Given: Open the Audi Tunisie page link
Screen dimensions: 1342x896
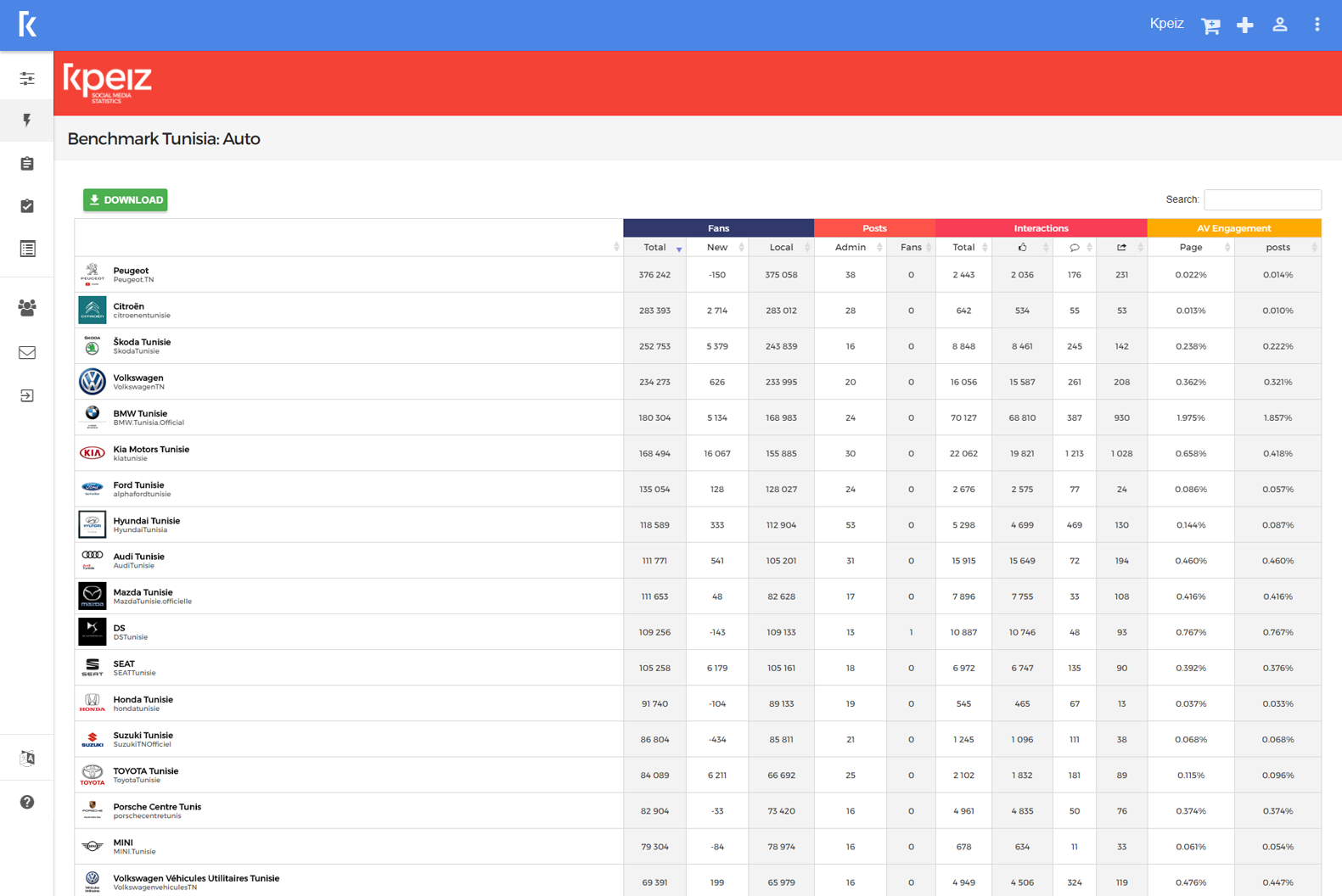Looking at the screenshot, I should click(138, 557).
